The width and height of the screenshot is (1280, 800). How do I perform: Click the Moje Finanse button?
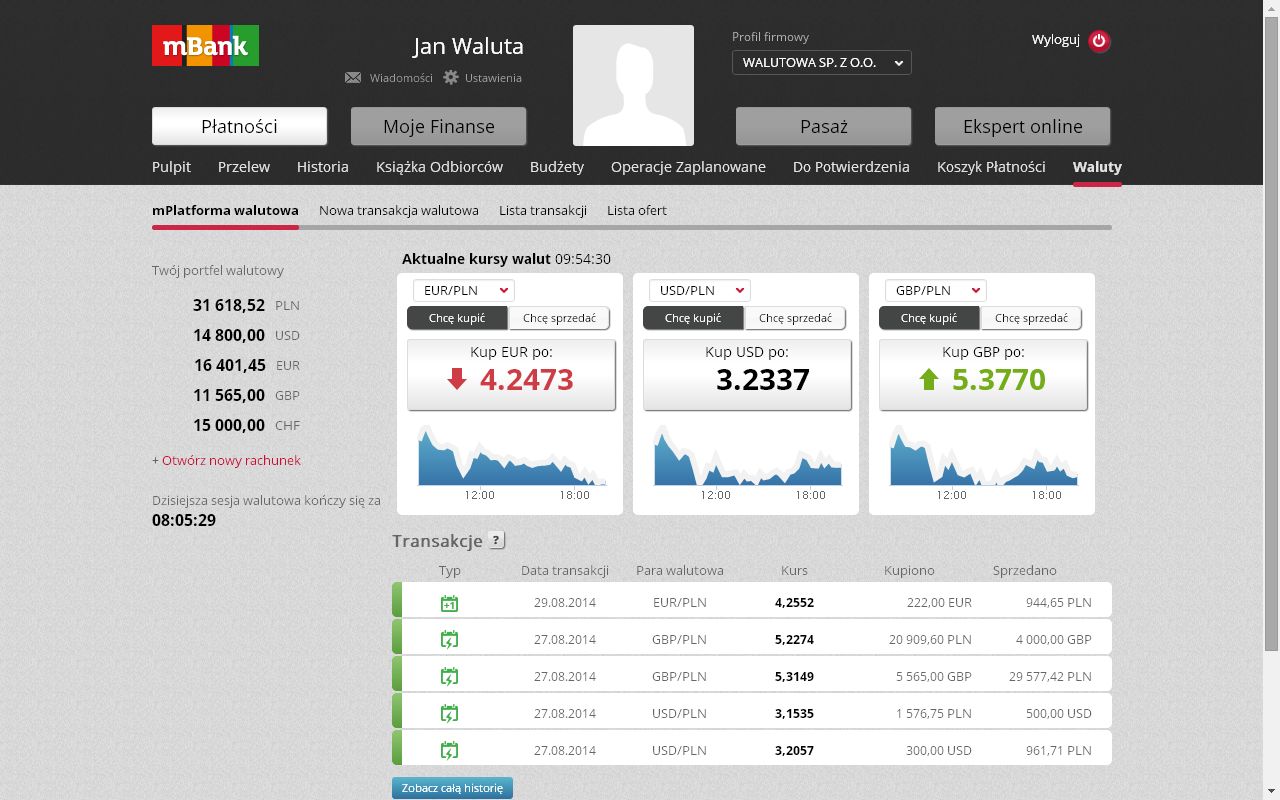[x=439, y=126]
